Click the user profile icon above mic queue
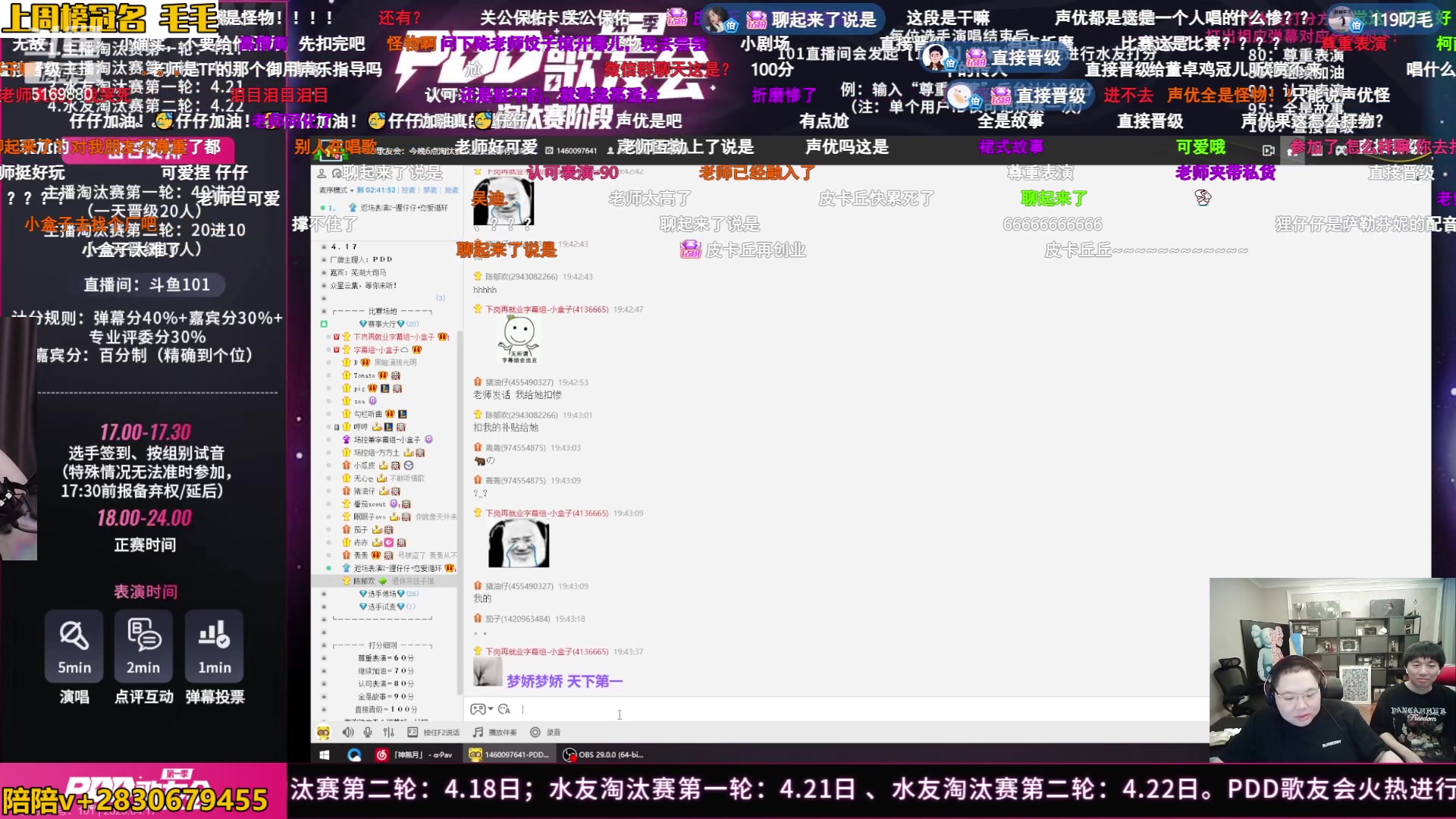The width and height of the screenshot is (1456, 819). point(322,173)
